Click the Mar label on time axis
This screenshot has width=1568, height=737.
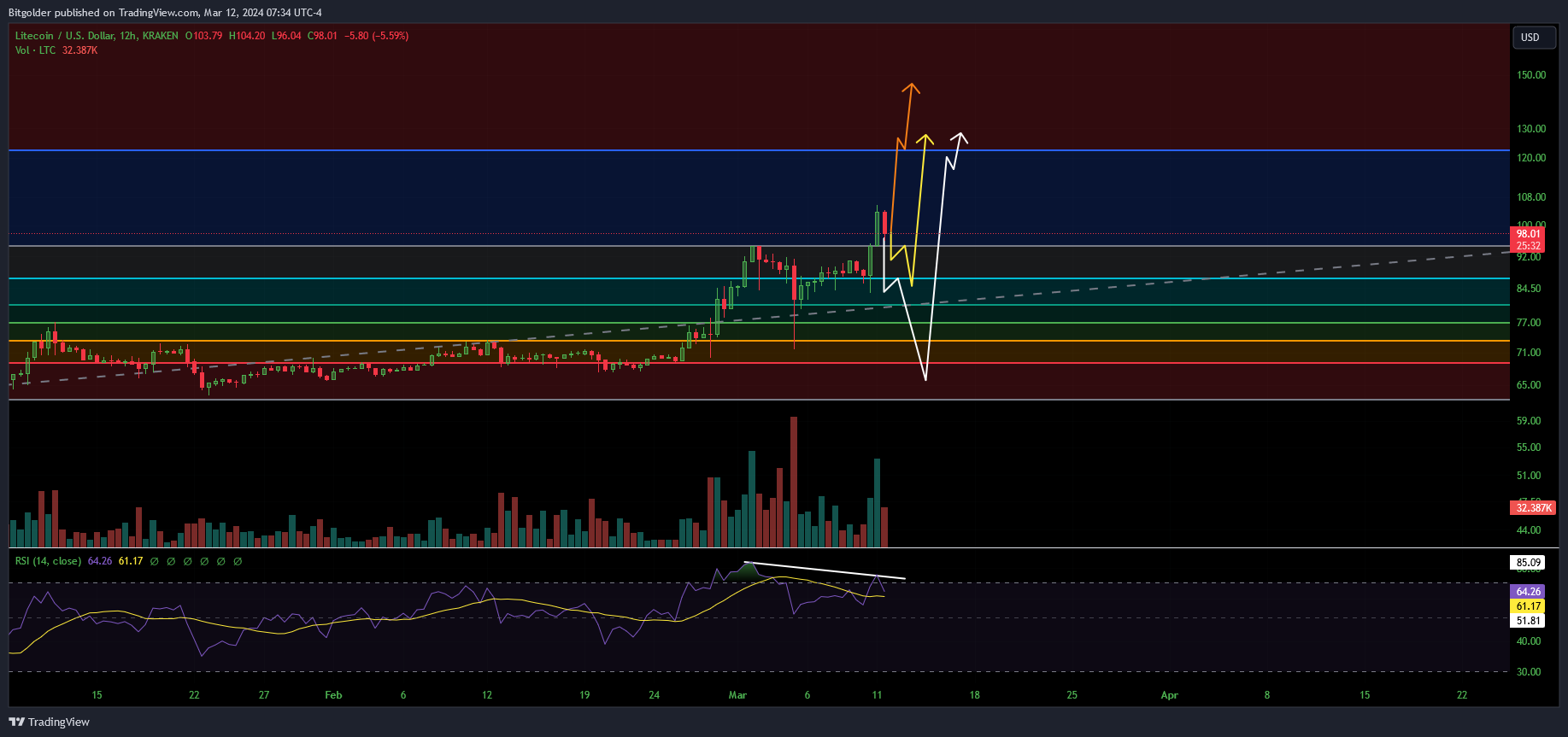coord(737,695)
